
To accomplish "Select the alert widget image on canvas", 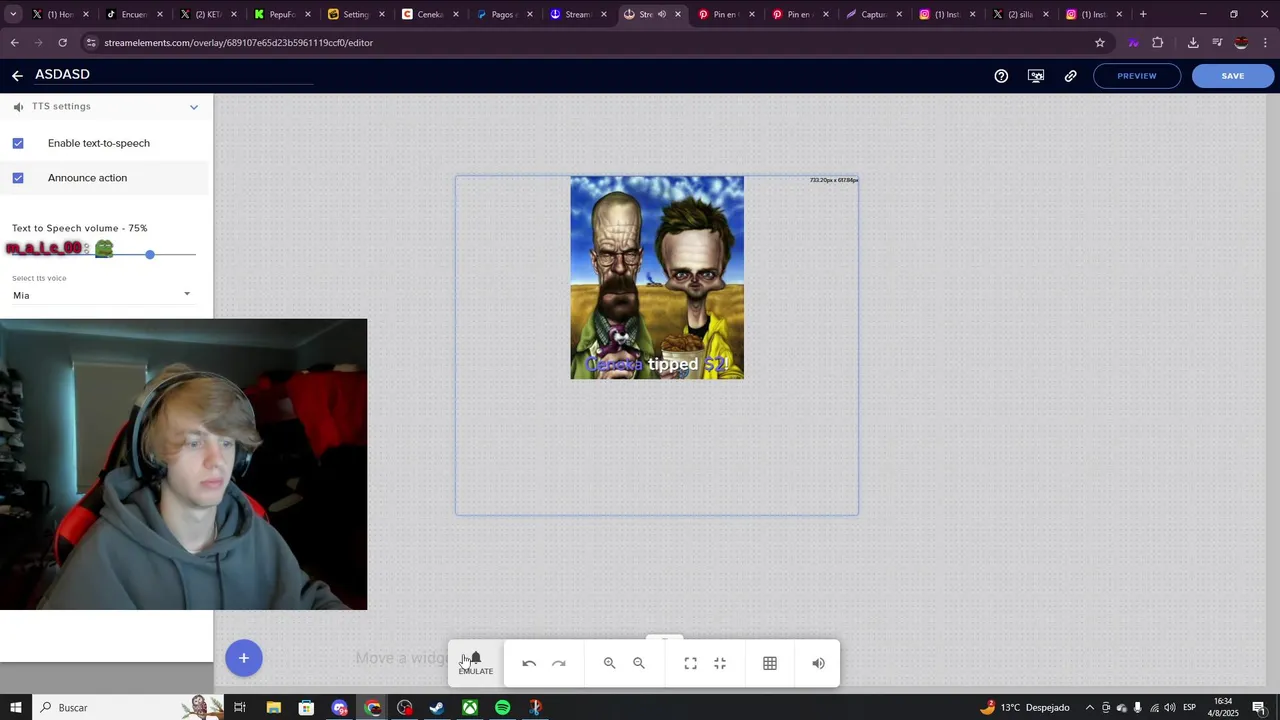I will [657, 278].
